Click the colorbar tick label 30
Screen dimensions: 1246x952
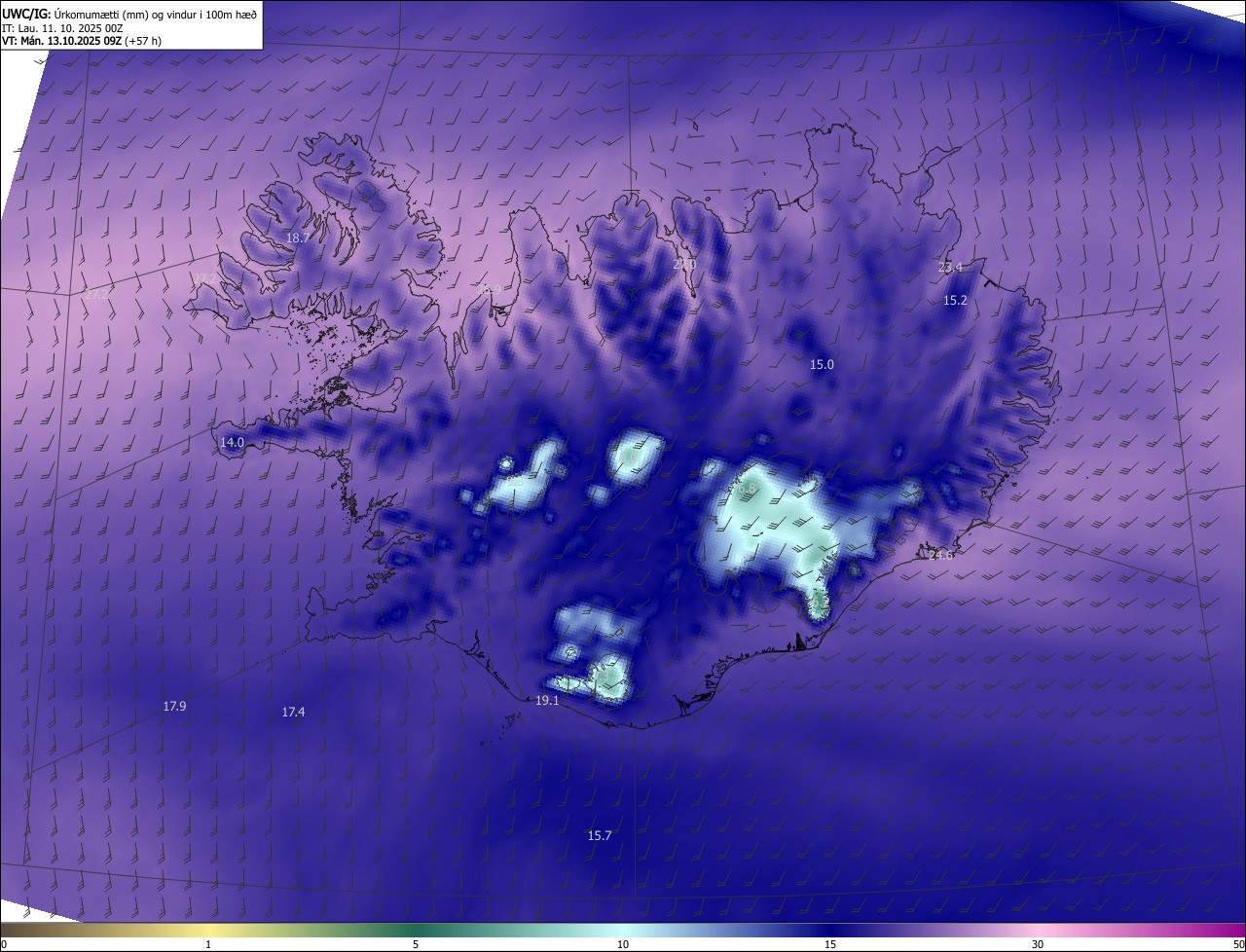1038,944
